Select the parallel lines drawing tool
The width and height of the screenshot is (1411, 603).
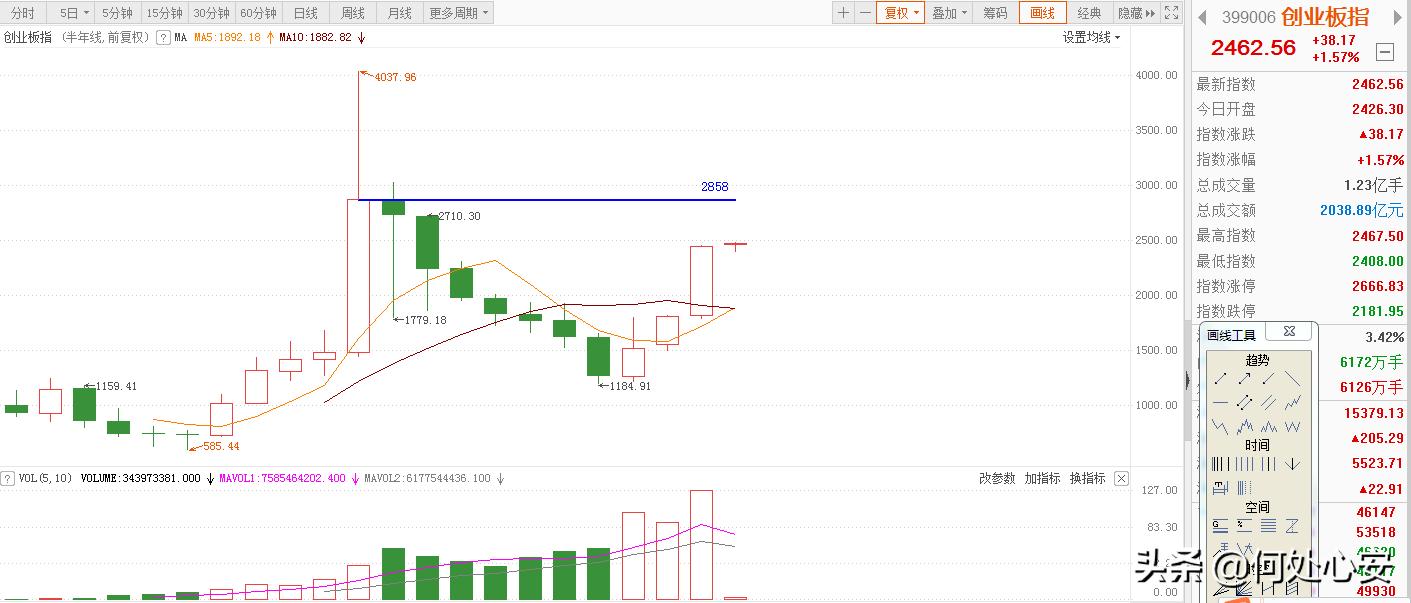(1269, 401)
